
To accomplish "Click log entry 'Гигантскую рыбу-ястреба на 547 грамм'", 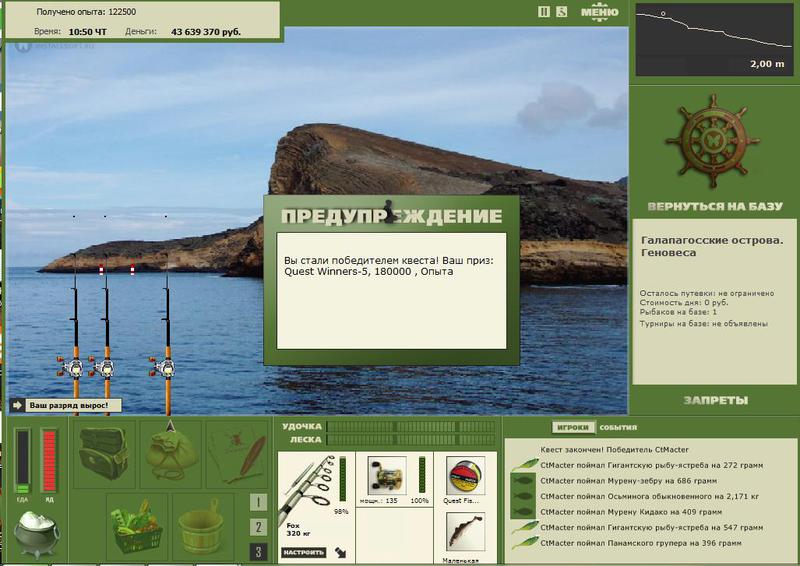I will point(652,527).
